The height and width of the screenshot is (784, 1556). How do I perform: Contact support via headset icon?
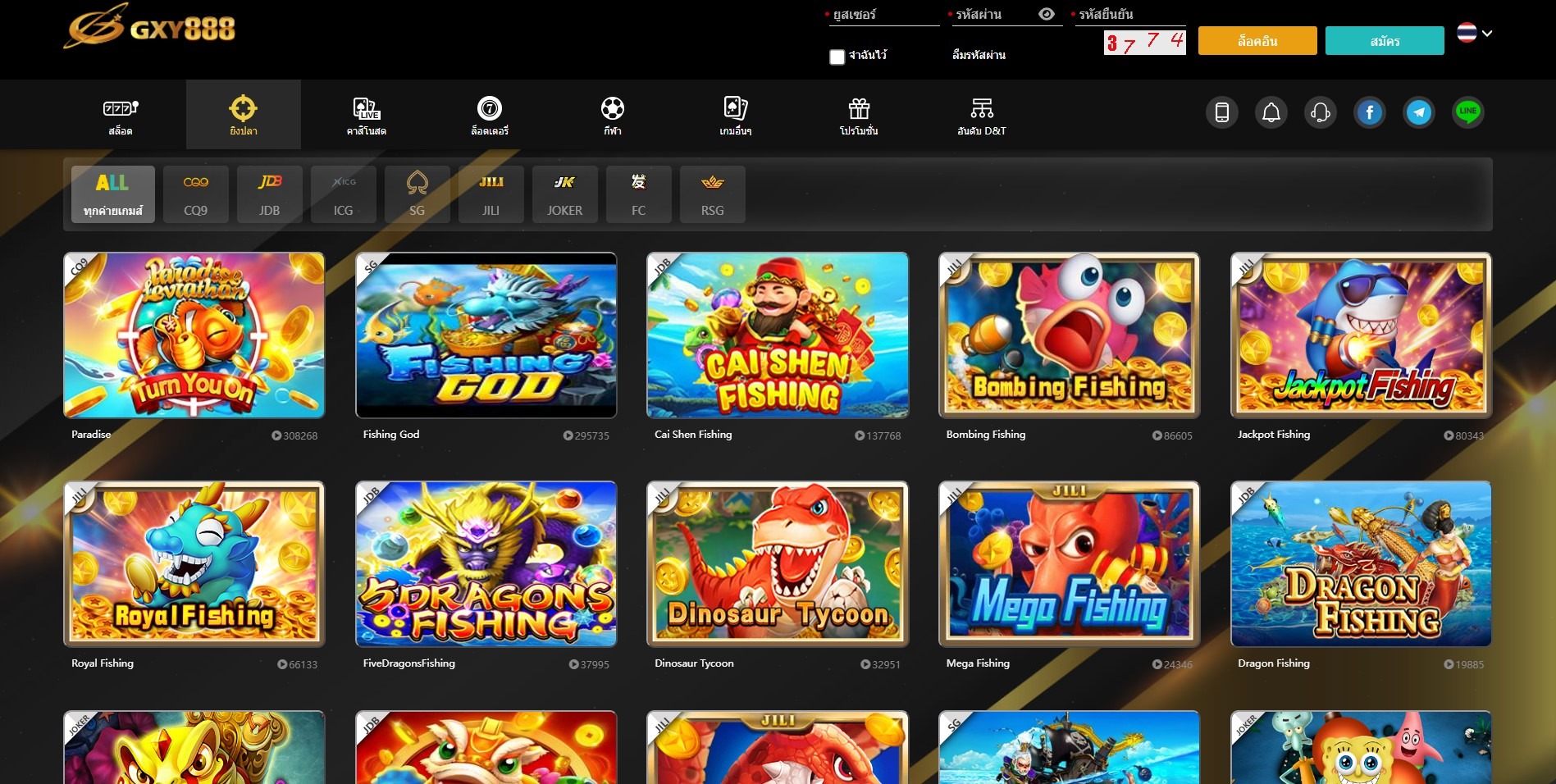[1321, 112]
